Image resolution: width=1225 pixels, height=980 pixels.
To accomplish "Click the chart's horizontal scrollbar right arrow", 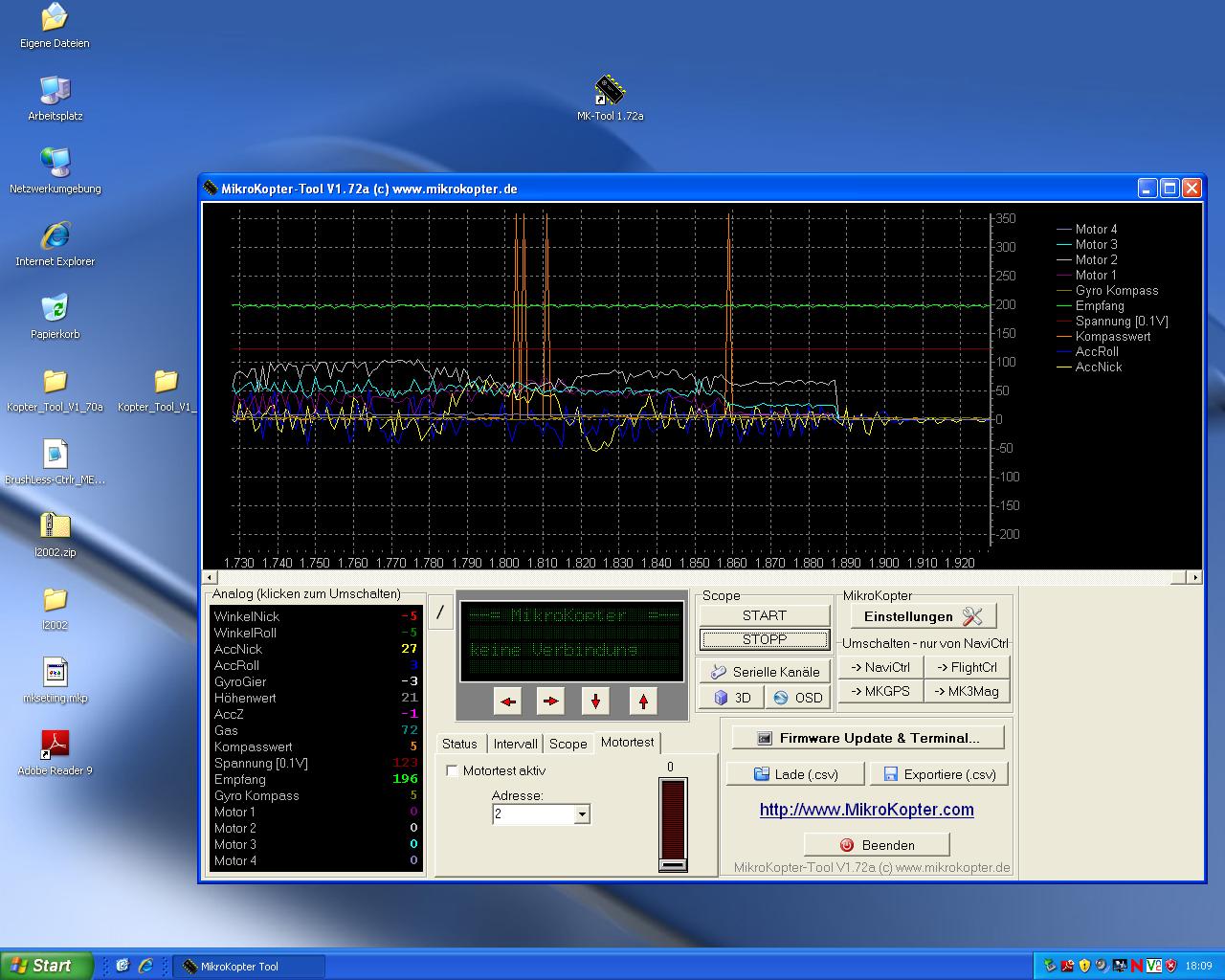I will tap(1194, 577).
